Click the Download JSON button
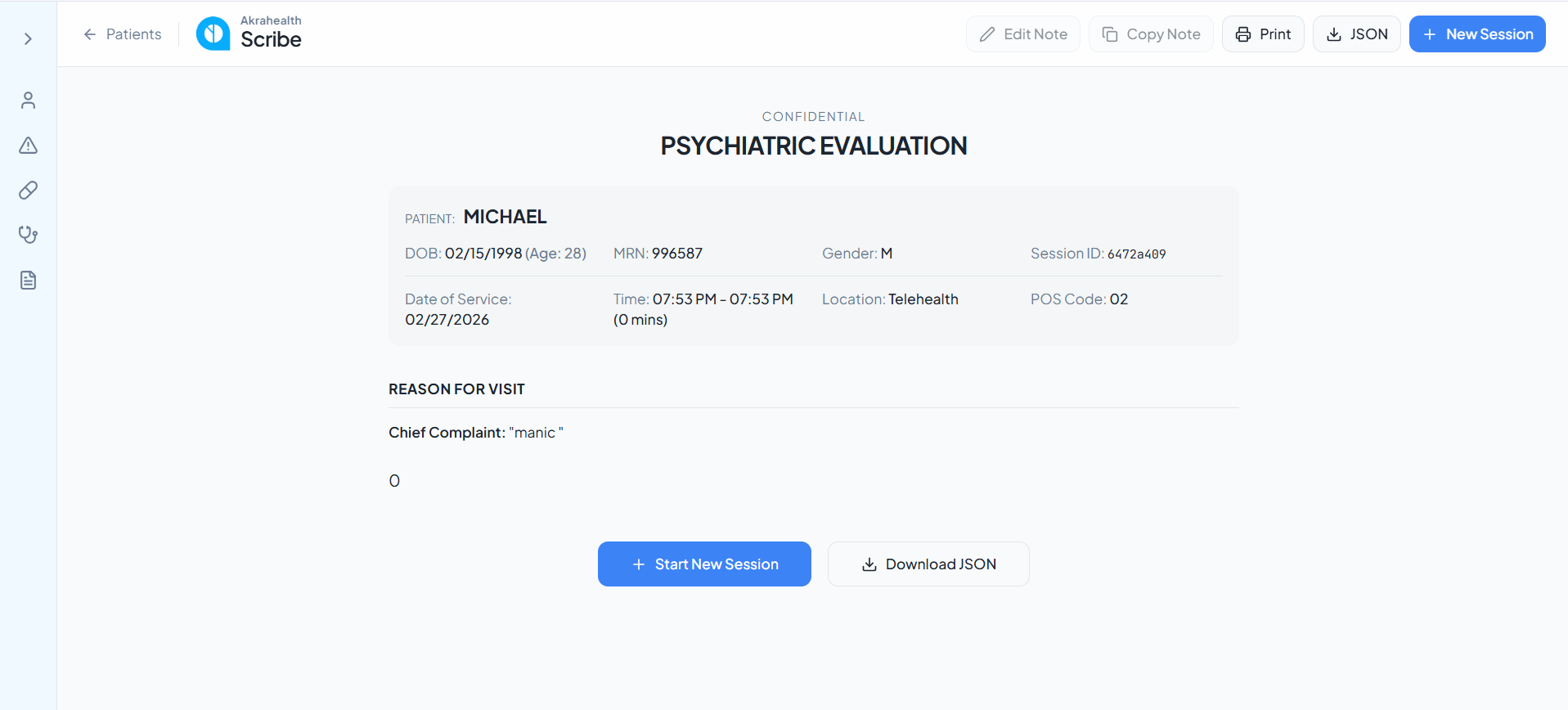Image resolution: width=1568 pixels, height=710 pixels. (928, 564)
